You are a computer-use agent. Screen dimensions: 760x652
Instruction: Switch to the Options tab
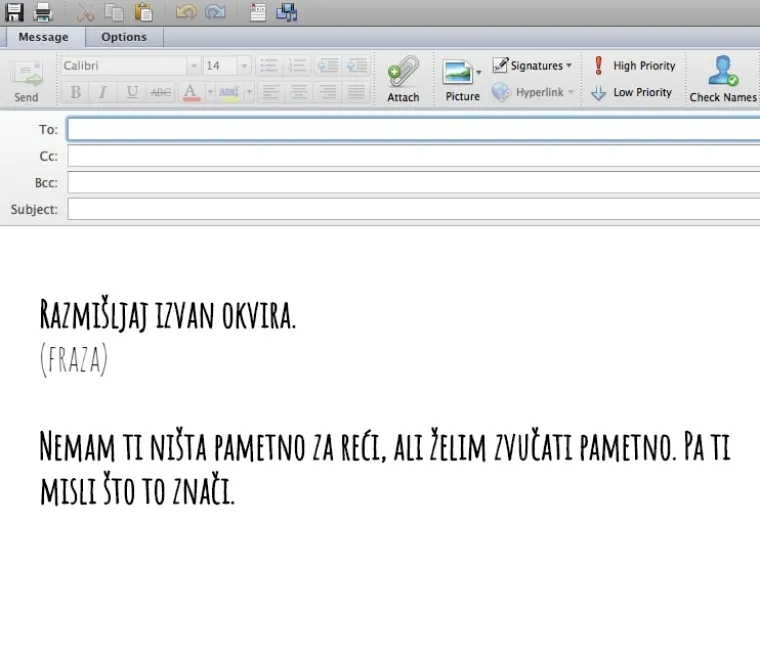124,37
